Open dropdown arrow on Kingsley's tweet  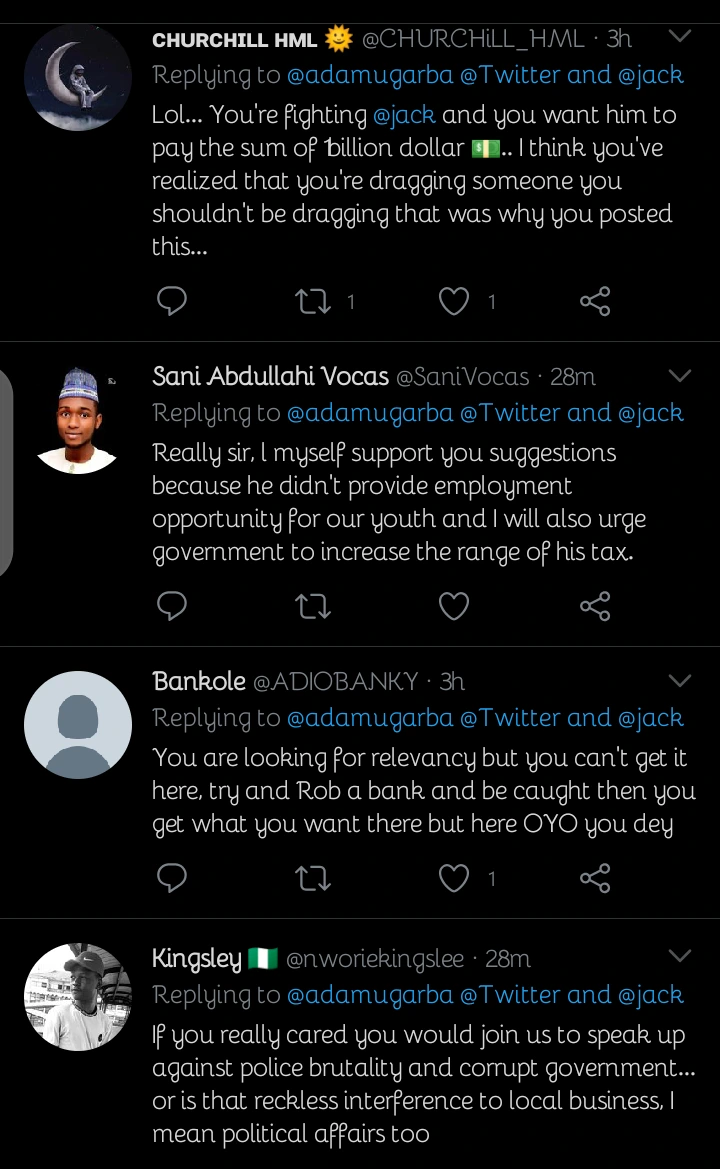click(x=679, y=958)
